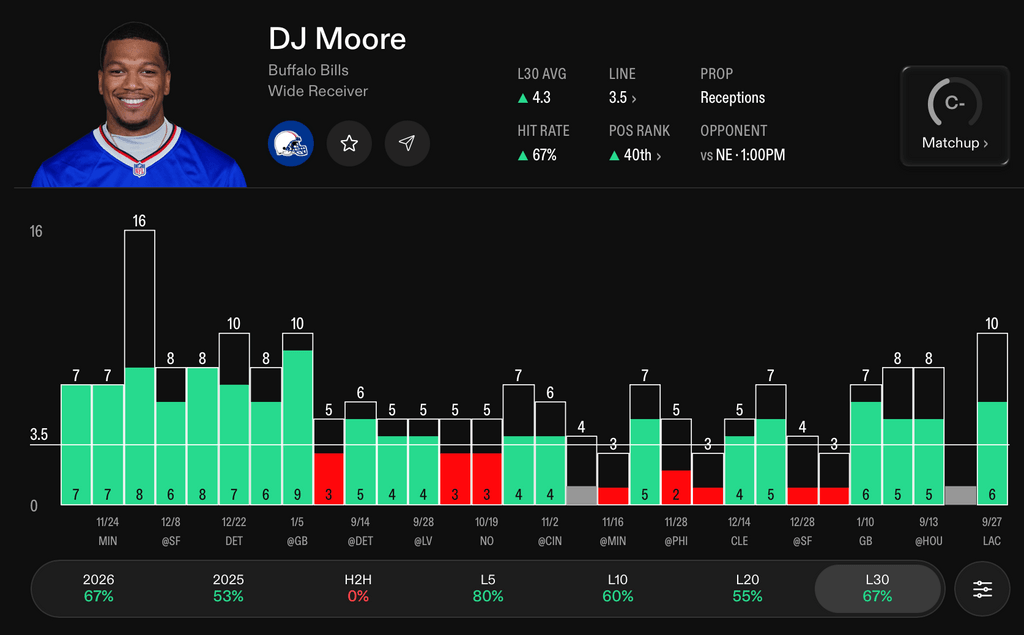
Task: Click the DJ Moore name heading
Action: (x=337, y=39)
